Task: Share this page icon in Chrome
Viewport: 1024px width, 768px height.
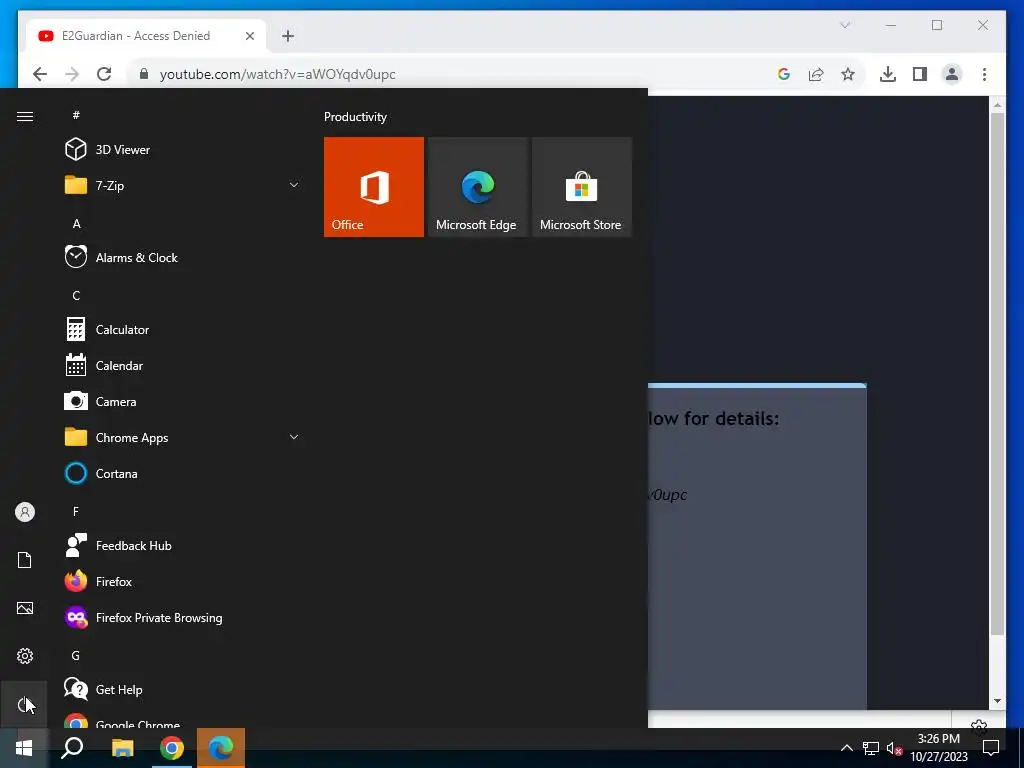Action: pyautogui.click(x=816, y=74)
